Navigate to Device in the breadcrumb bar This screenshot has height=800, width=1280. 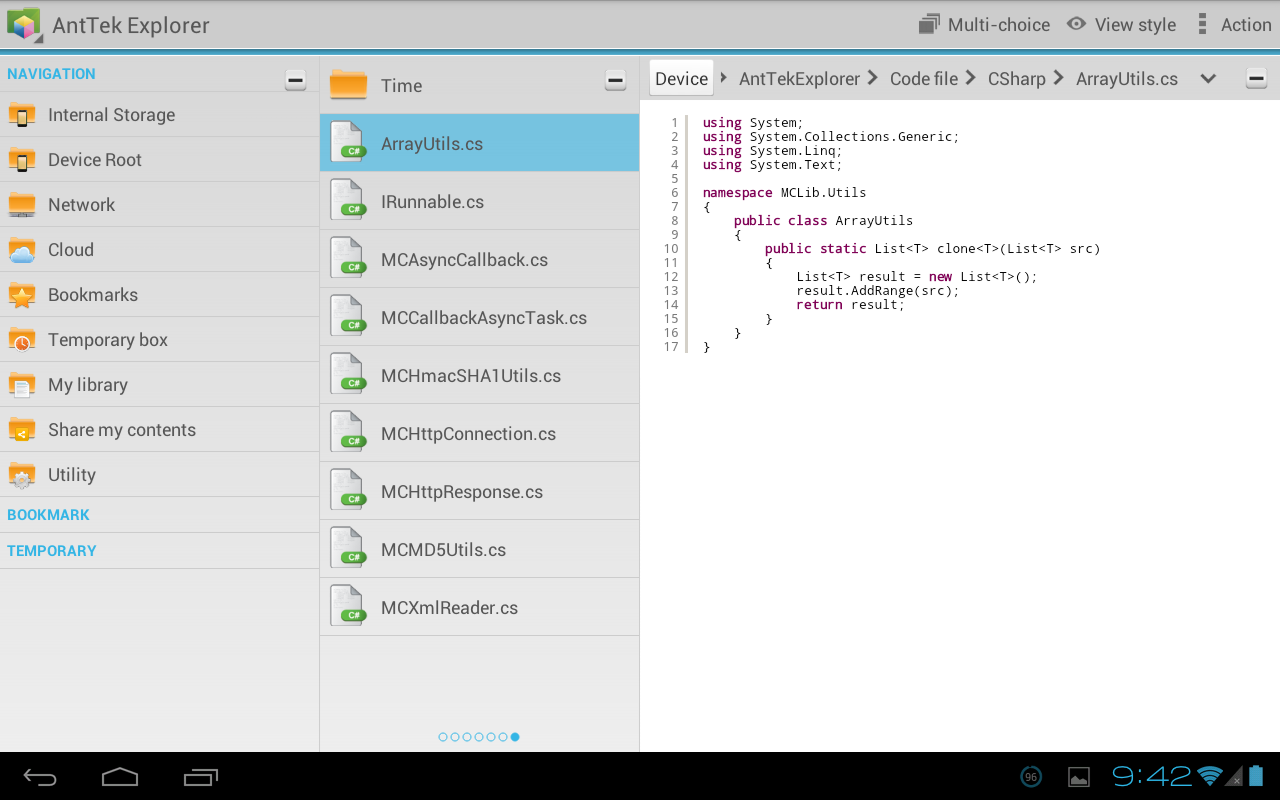[681, 78]
